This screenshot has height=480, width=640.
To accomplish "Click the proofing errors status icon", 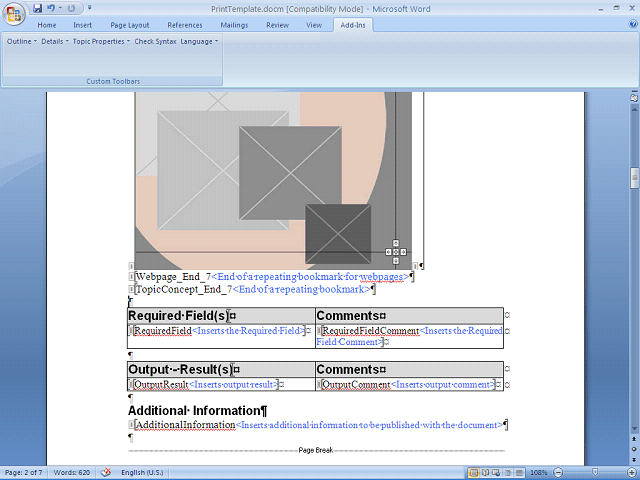I will pos(106,473).
